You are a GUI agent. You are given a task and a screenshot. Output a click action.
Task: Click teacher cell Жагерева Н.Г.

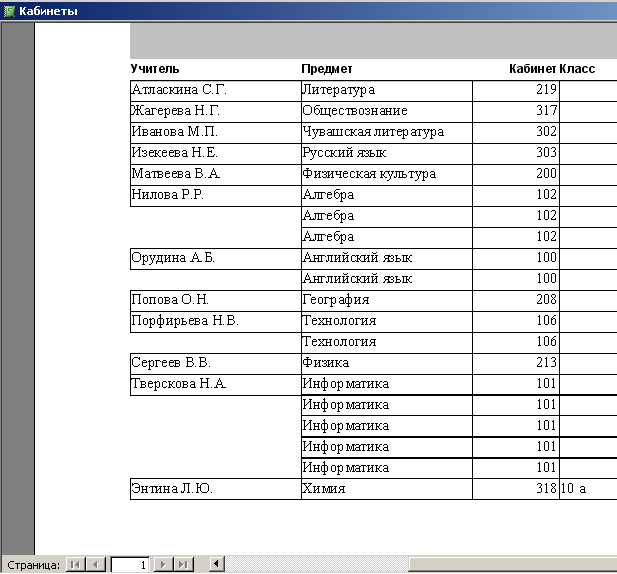click(x=216, y=112)
